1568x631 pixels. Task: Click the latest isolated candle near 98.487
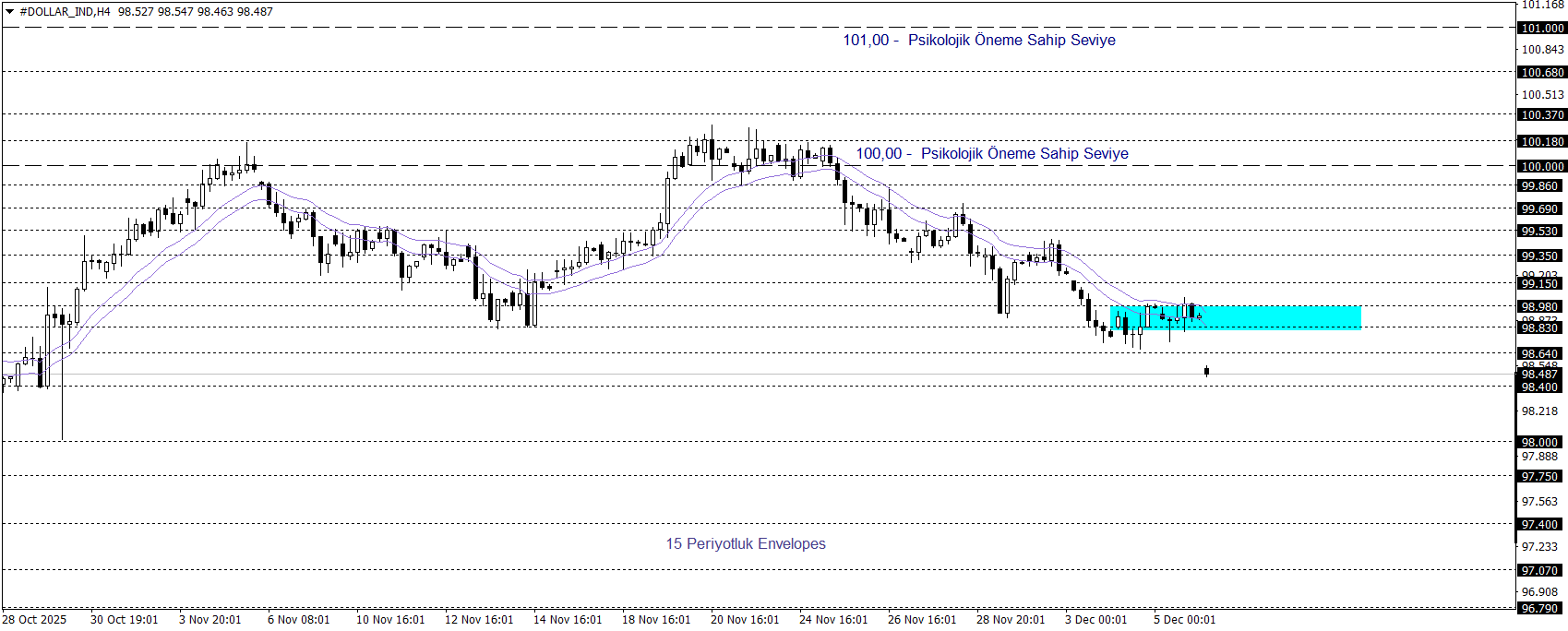pyautogui.click(x=1206, y=372)
